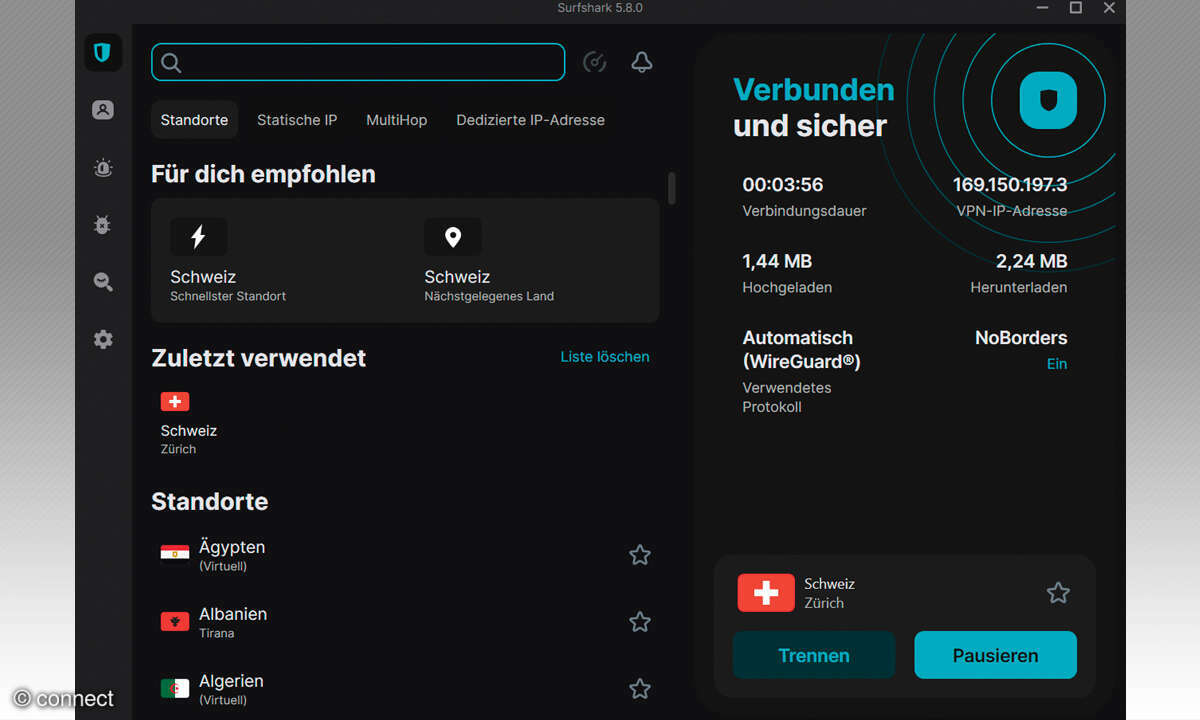Close the Surfshark window

(x=1108, y=8)
